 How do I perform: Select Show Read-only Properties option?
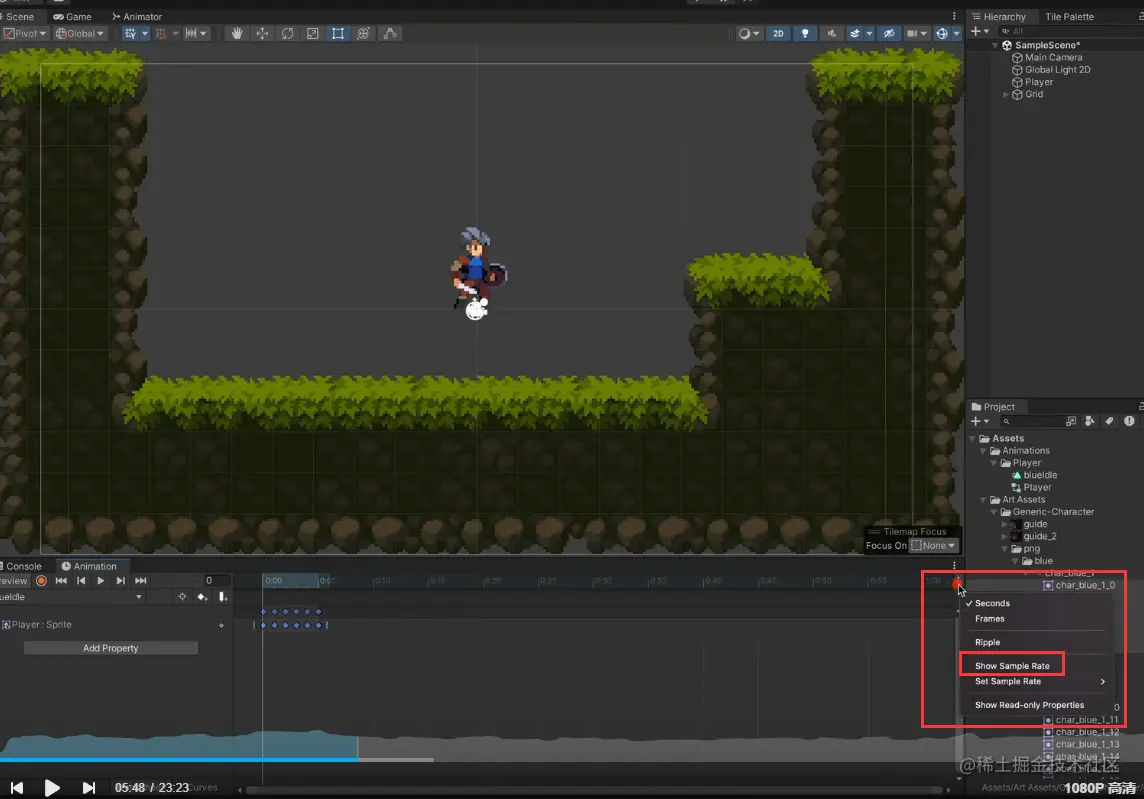pyautogui.click(x=1029, y=705)
